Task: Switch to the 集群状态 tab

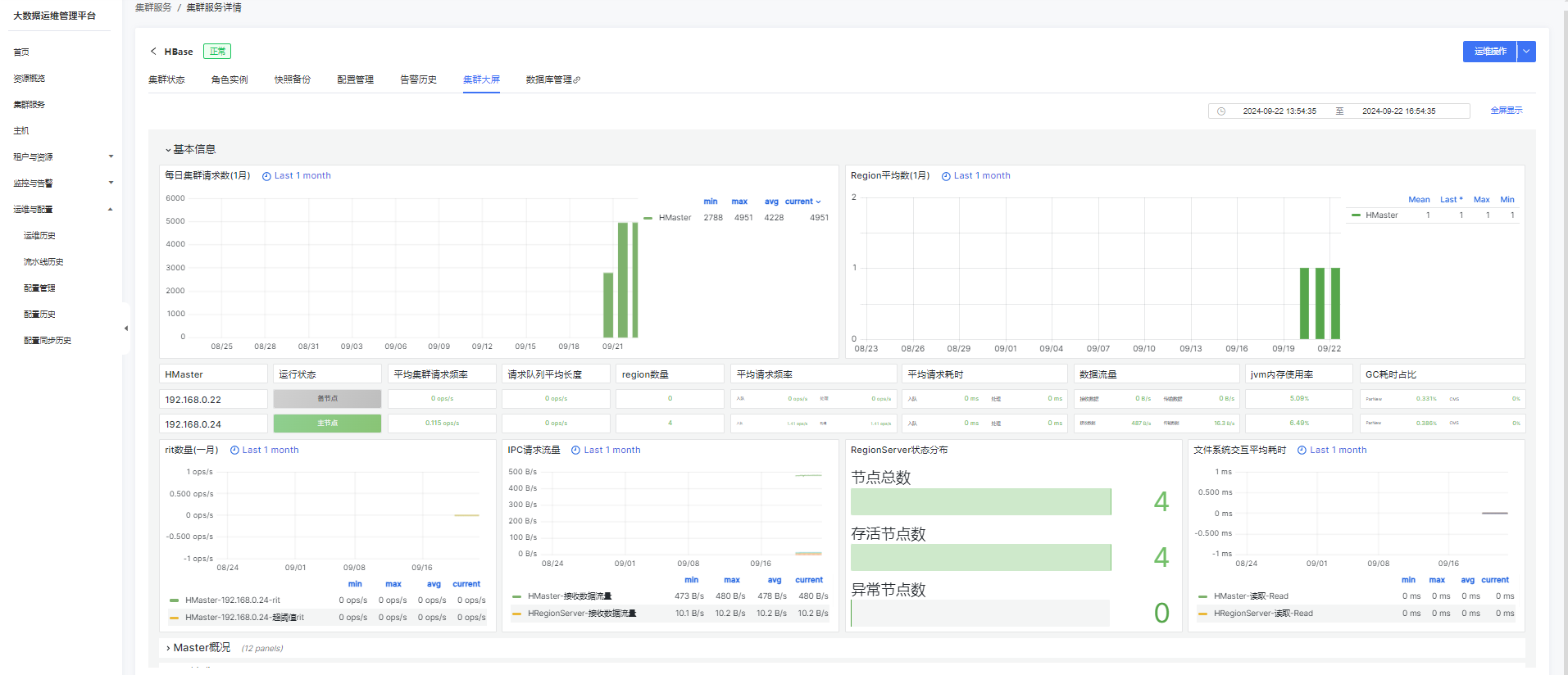Action: pos(166,79)
